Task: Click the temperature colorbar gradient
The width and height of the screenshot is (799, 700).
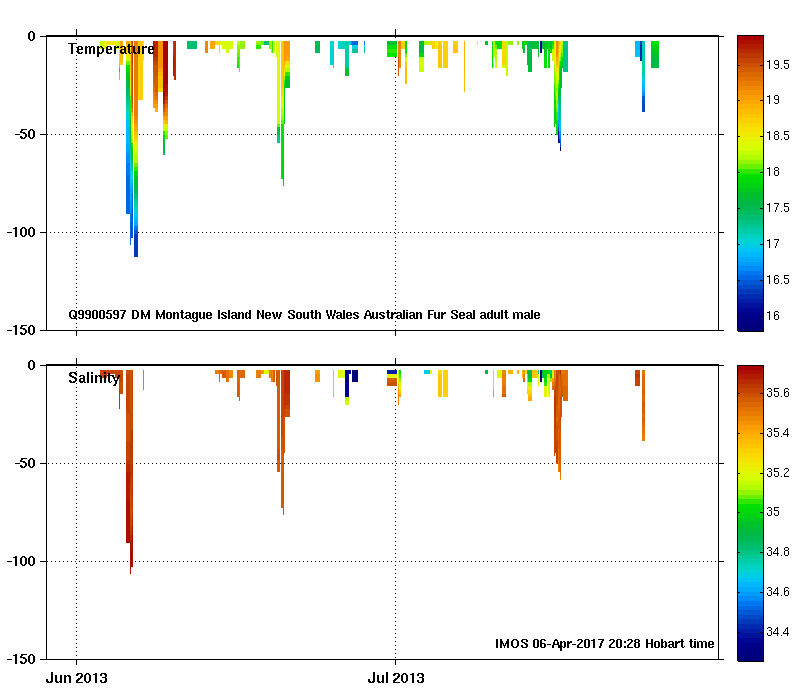Action: pyautogui.click(x=751, y=183)
